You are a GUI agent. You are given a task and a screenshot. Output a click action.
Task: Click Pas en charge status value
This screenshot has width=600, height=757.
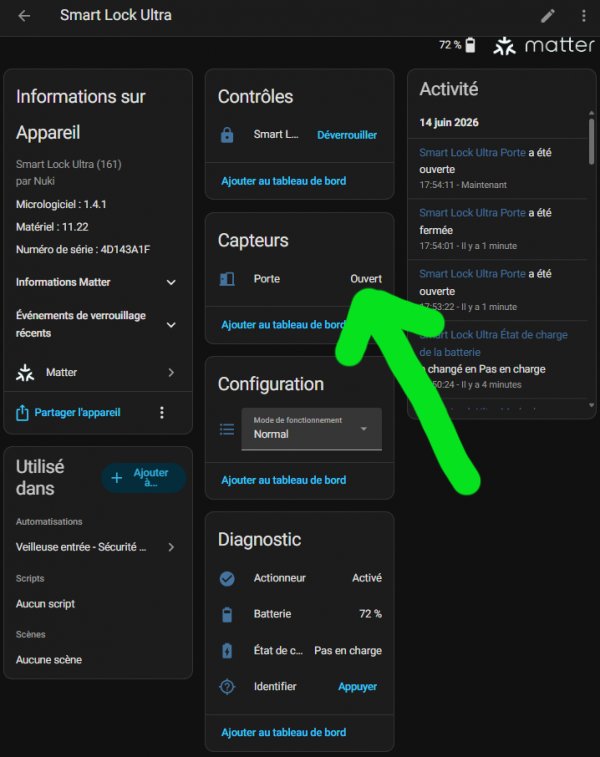348,651
